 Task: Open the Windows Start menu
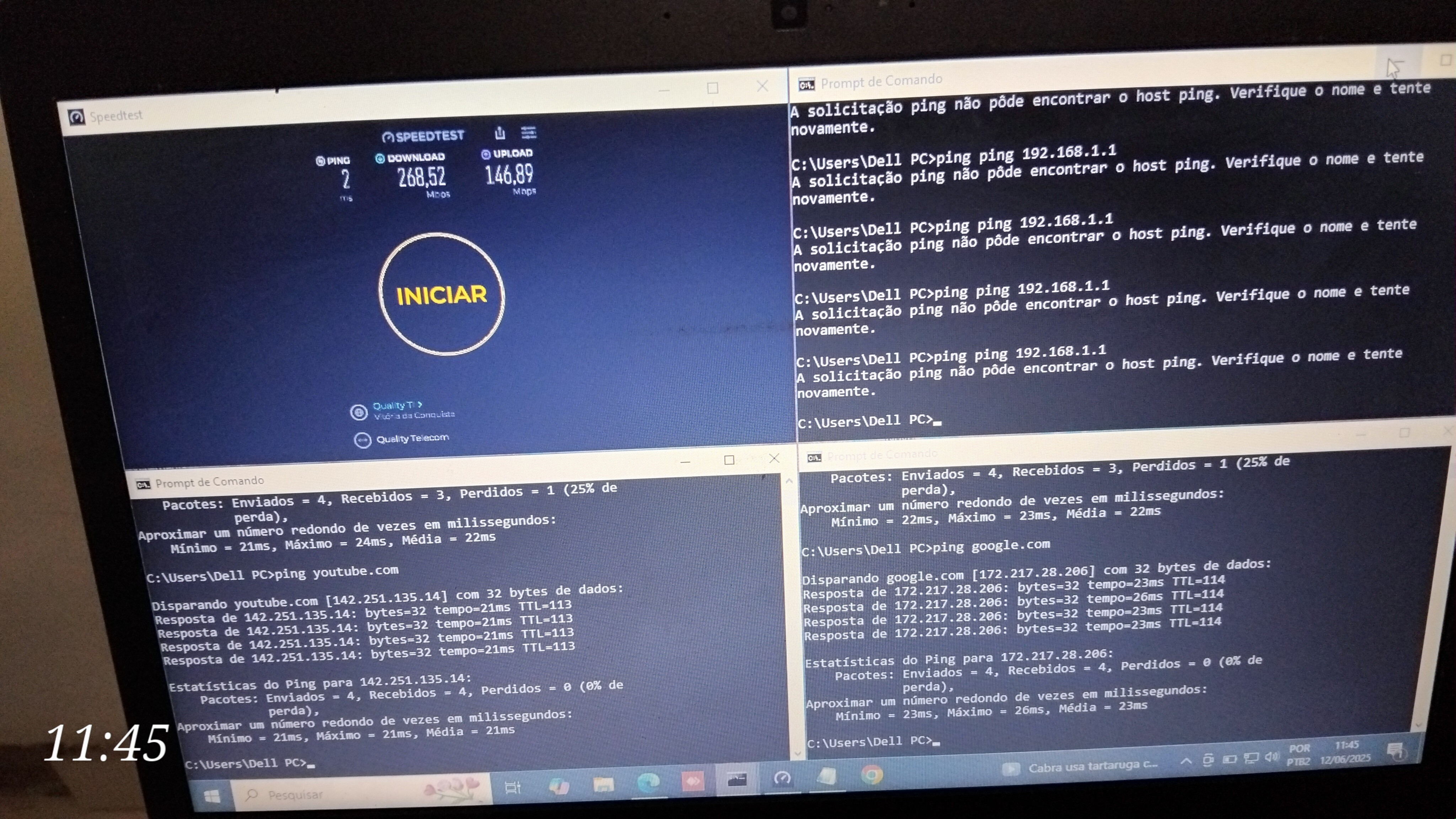coord(212,797)
